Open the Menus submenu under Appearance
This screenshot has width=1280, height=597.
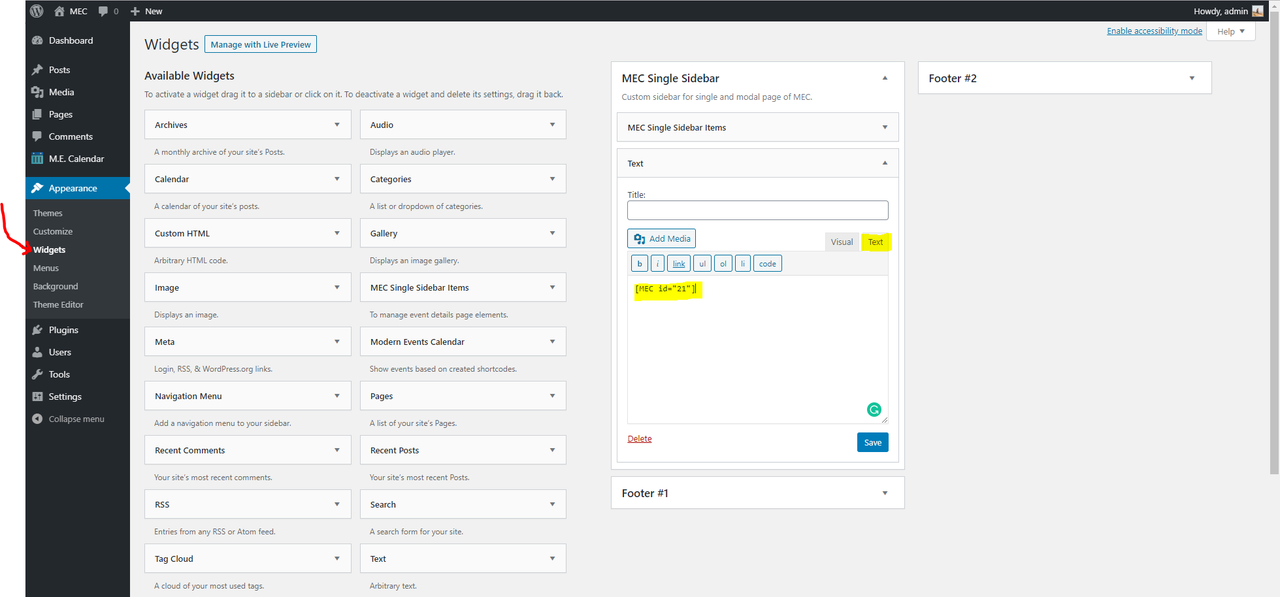pos(46,268)
